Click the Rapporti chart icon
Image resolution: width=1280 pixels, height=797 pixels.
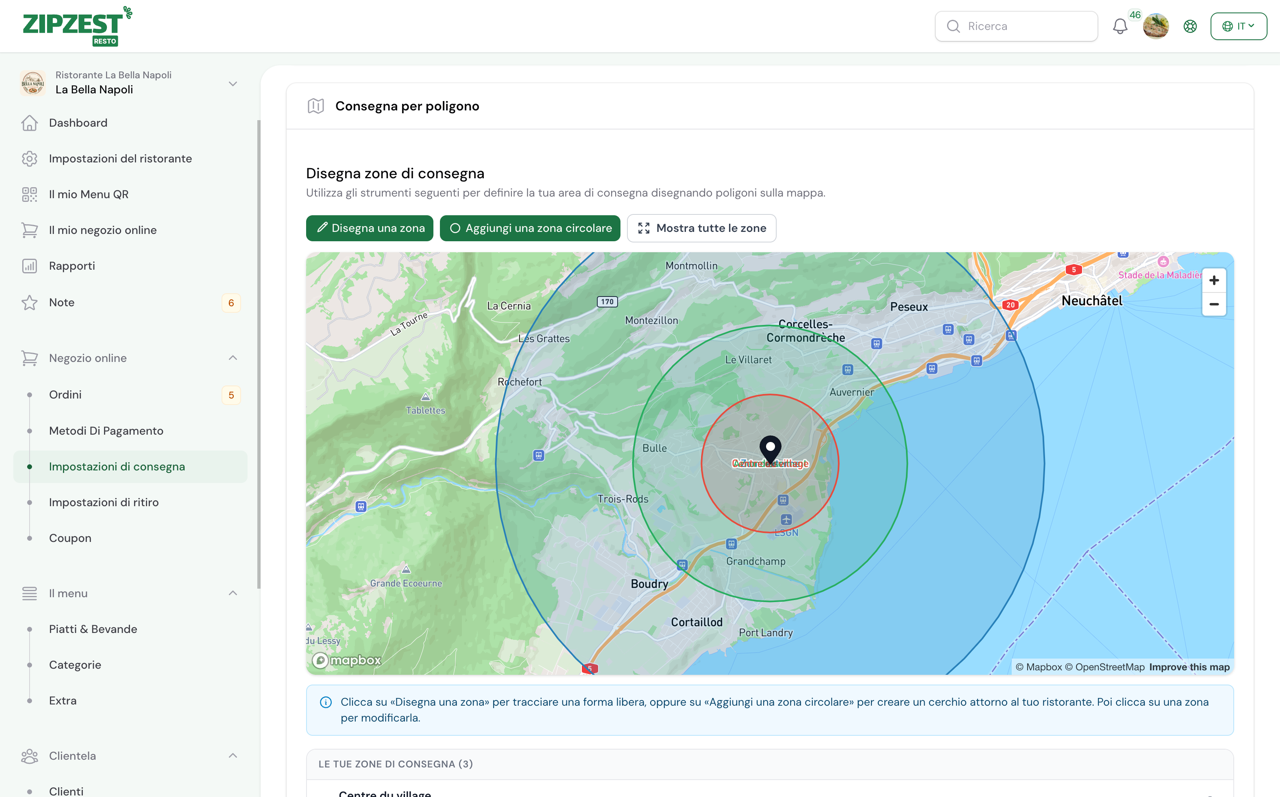coord(30,266)
